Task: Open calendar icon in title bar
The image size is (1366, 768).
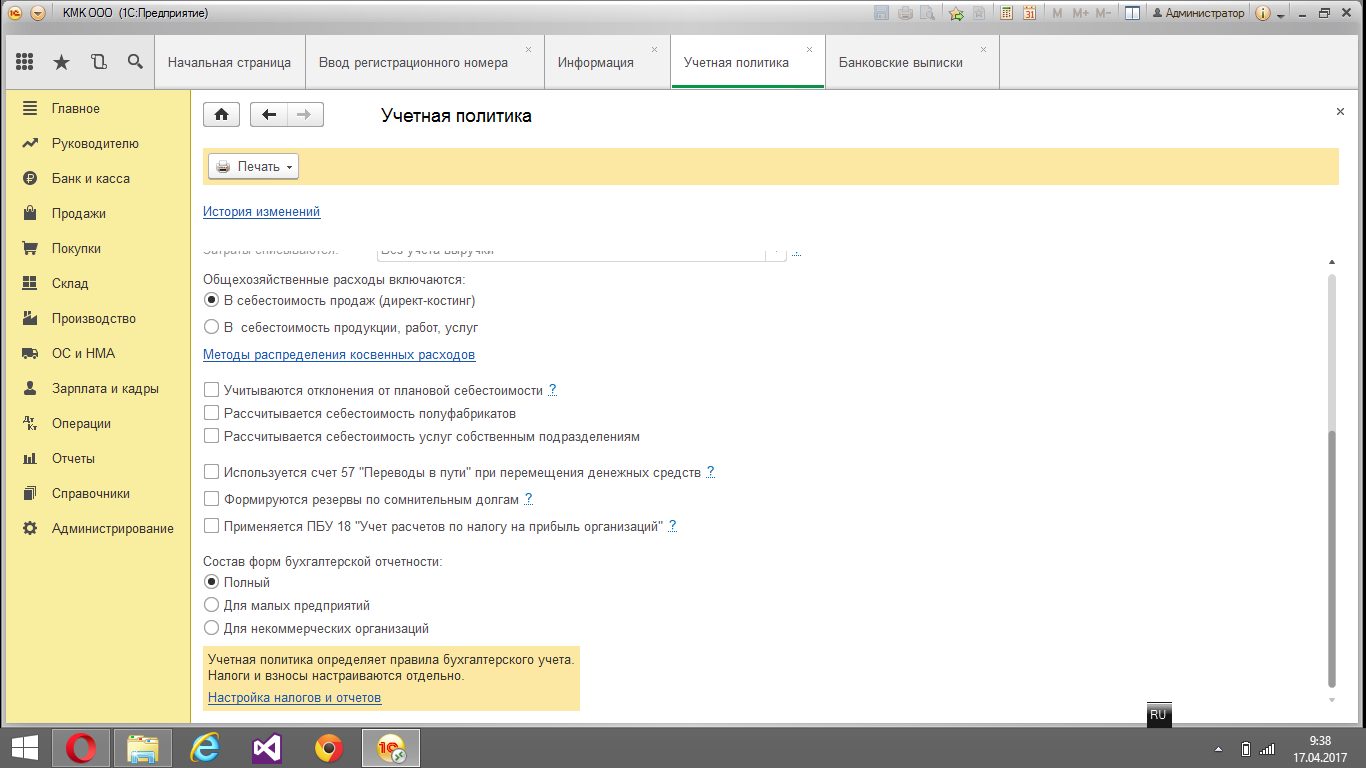Action: tap(1029, 13)
